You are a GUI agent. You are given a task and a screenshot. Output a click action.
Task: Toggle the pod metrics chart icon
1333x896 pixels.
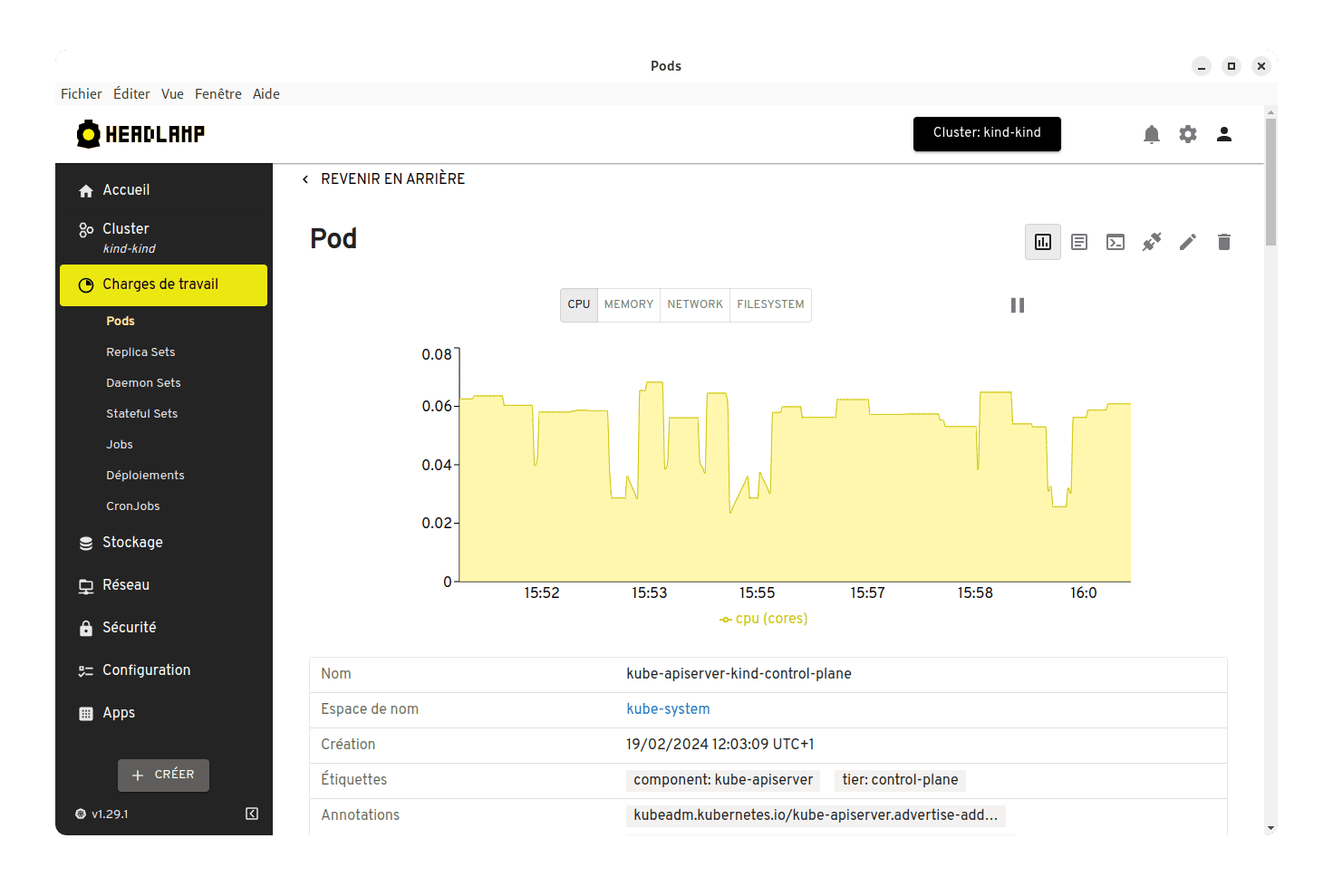[1042, 242]
